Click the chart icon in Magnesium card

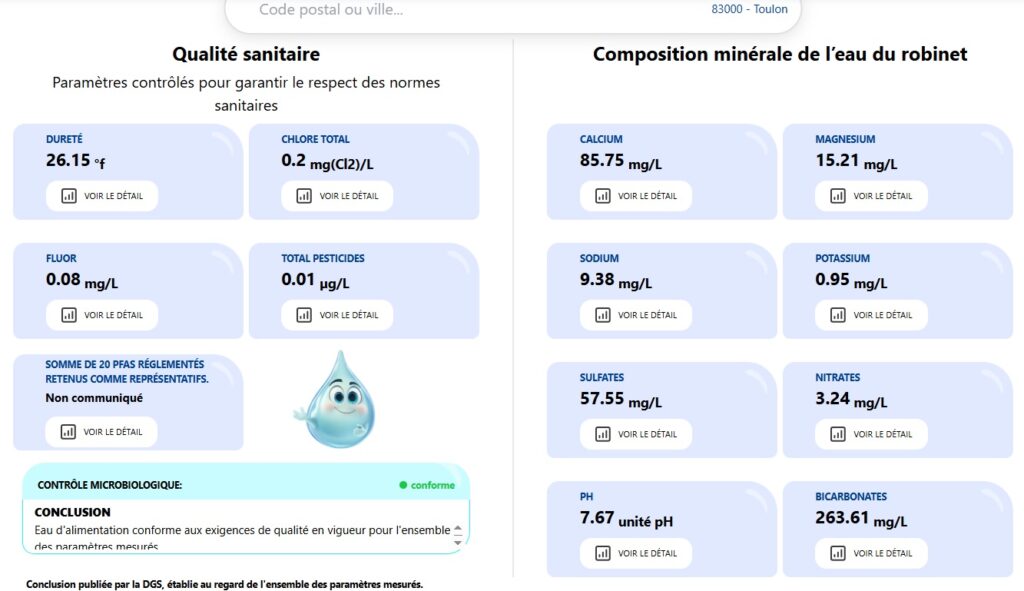point(839,196)
